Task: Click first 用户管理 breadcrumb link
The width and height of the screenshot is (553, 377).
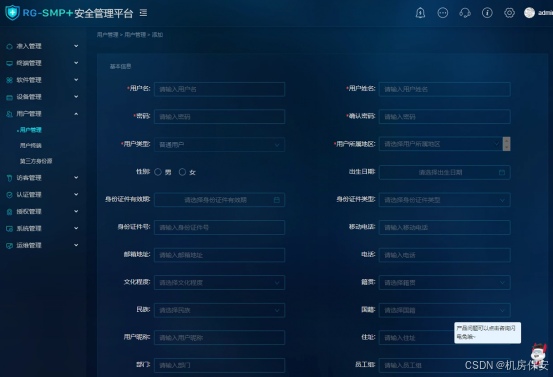Action: pyautogui.click(x=108, y=35)
